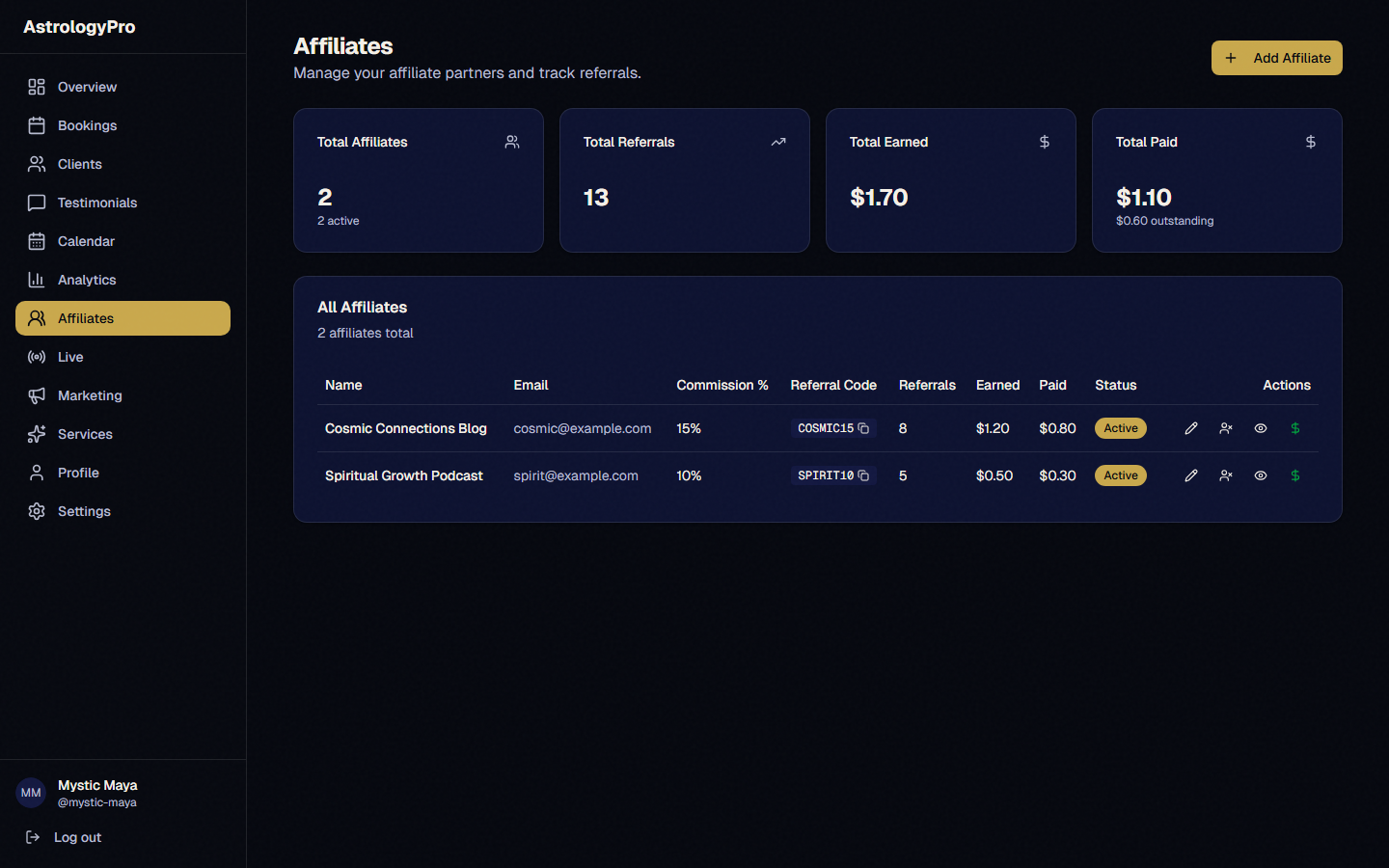Click the dollar payment icon for Spiritual Growth Podcast

[x=1295, y=475]
